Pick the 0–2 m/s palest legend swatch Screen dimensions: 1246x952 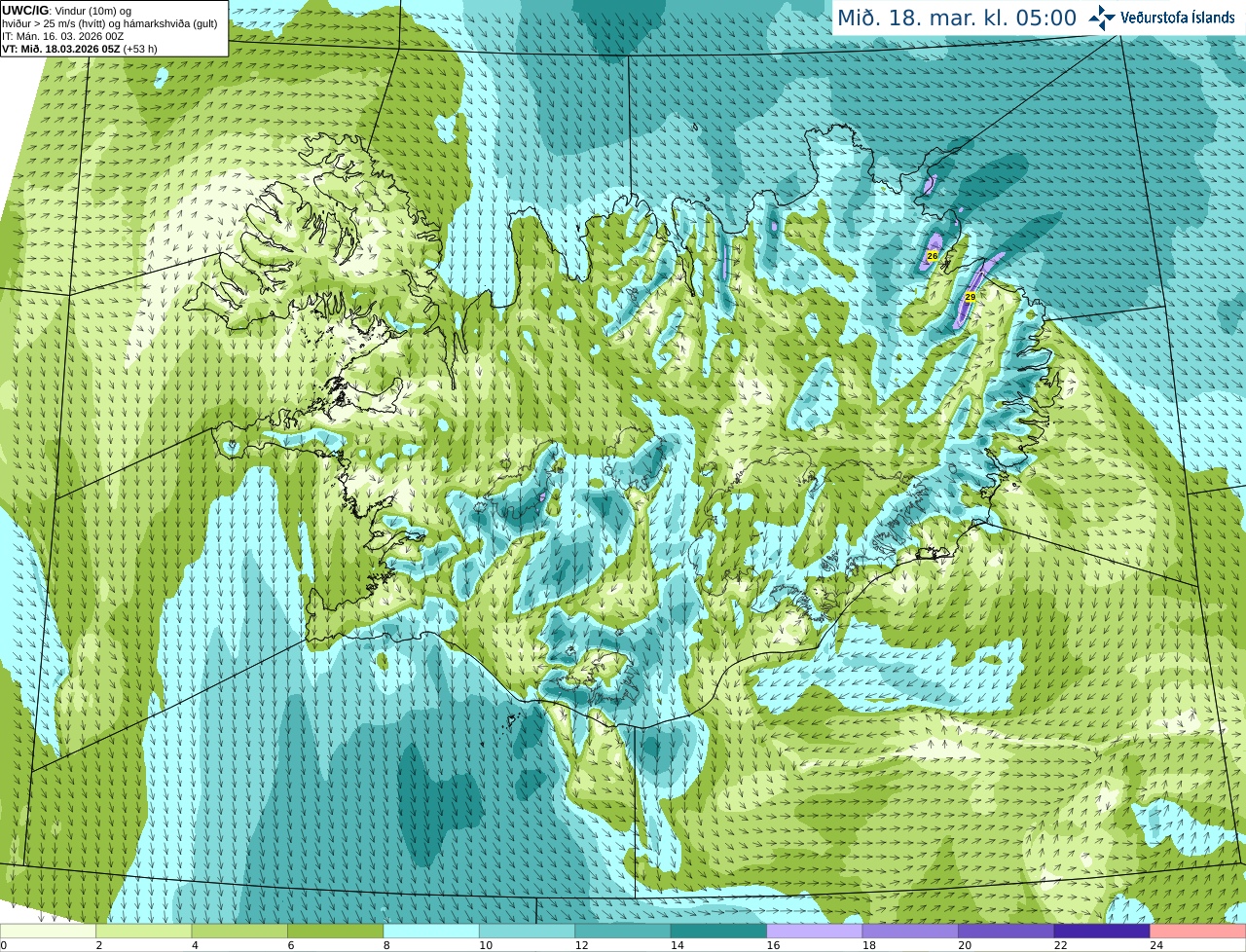[x=49, y=931]
